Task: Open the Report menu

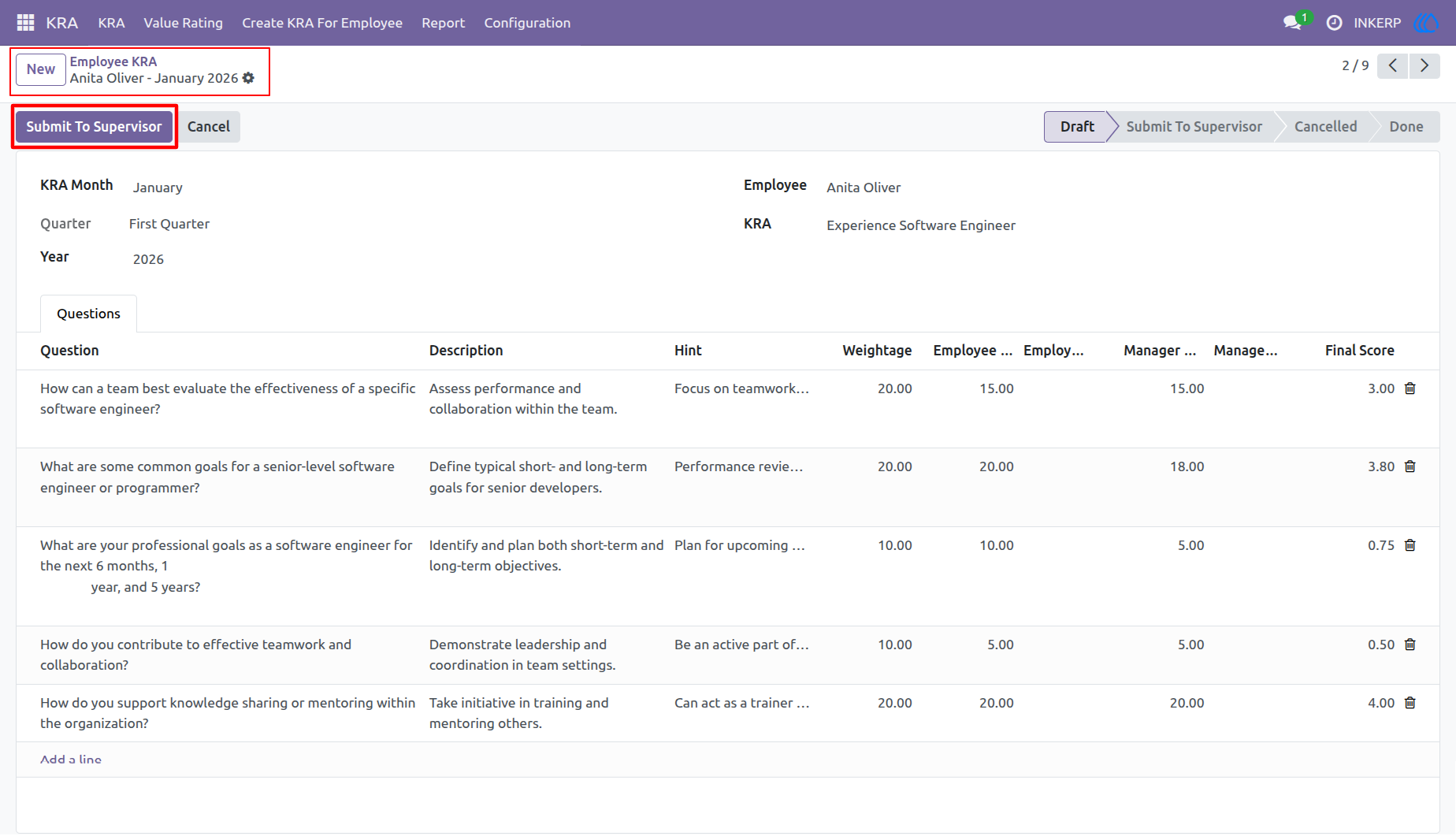Action: (443, 23)
